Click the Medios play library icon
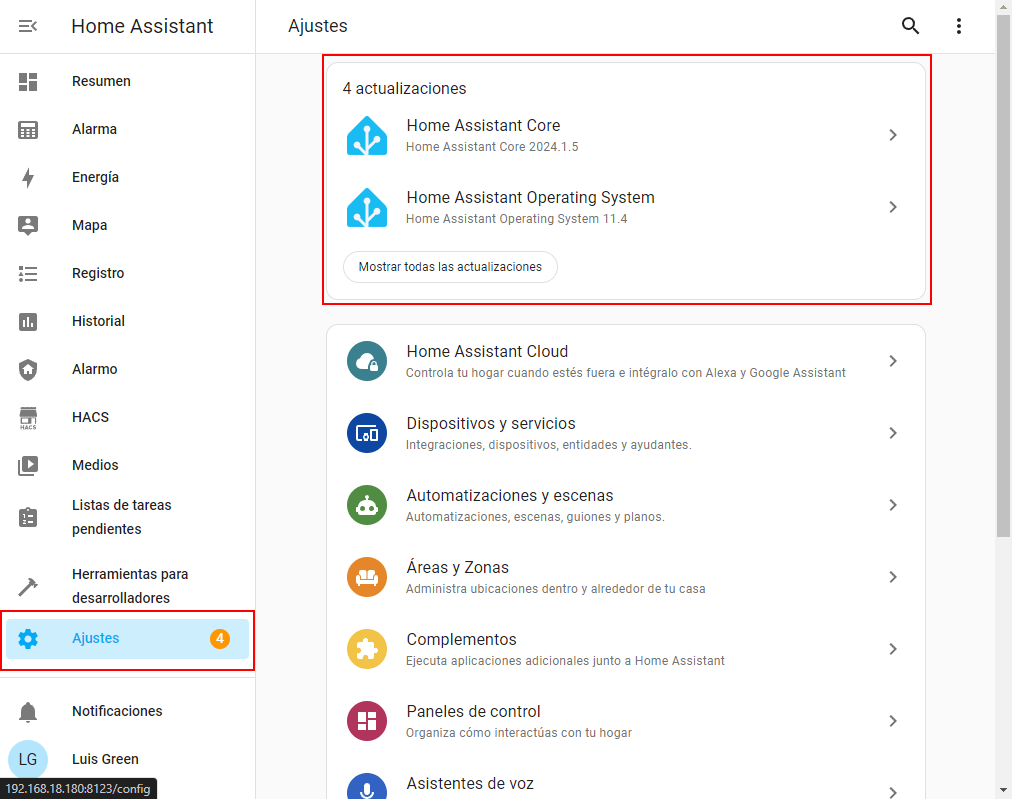 [x=28, y=465]
